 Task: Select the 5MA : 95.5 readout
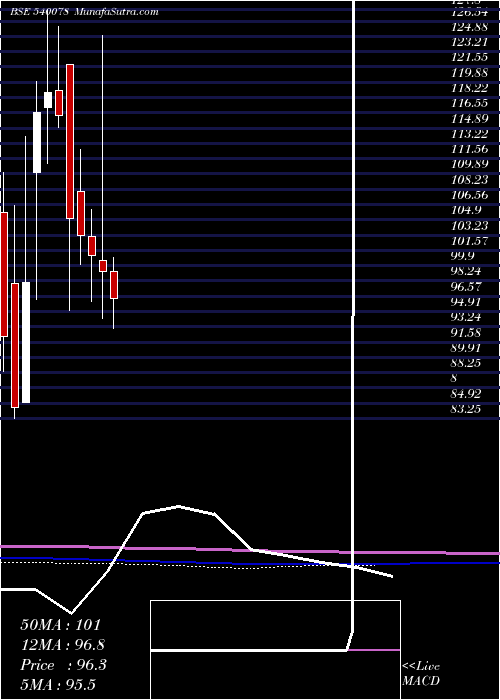click(x=58, y=685)
